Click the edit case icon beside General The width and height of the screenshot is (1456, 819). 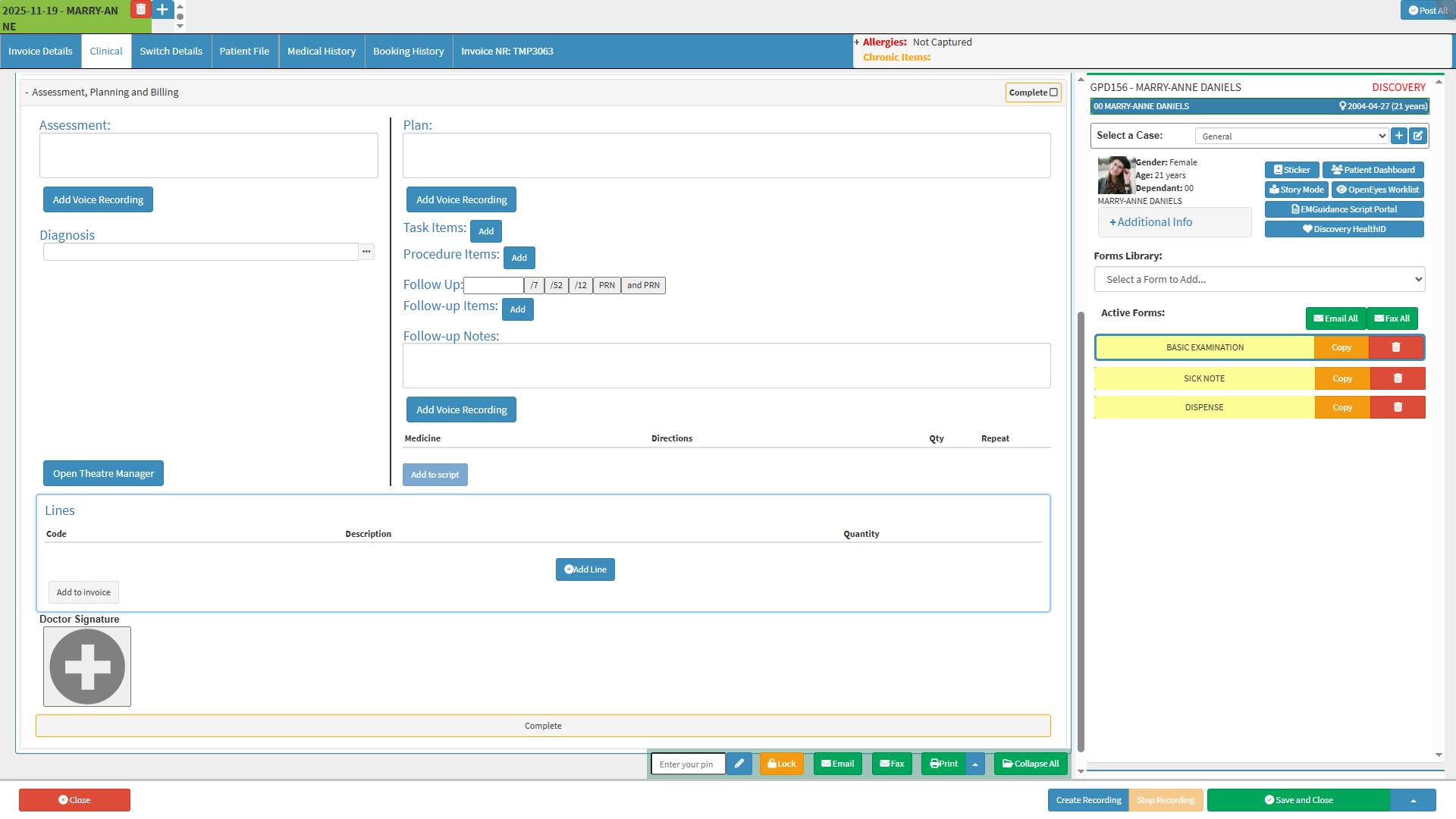(1418, 136)
